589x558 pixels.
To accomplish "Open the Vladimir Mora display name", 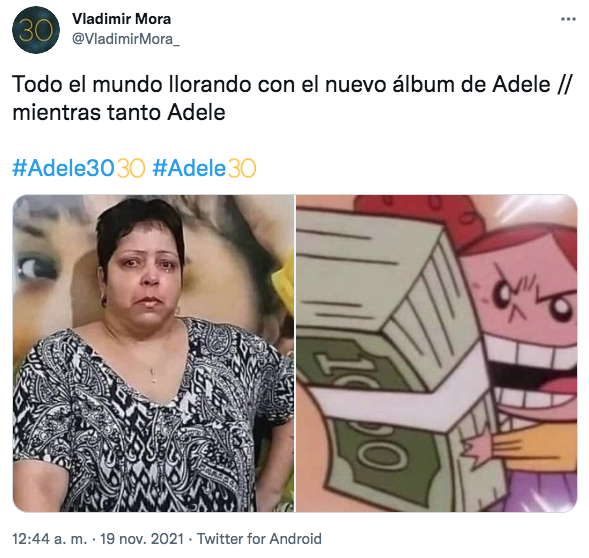I will 121,19.
